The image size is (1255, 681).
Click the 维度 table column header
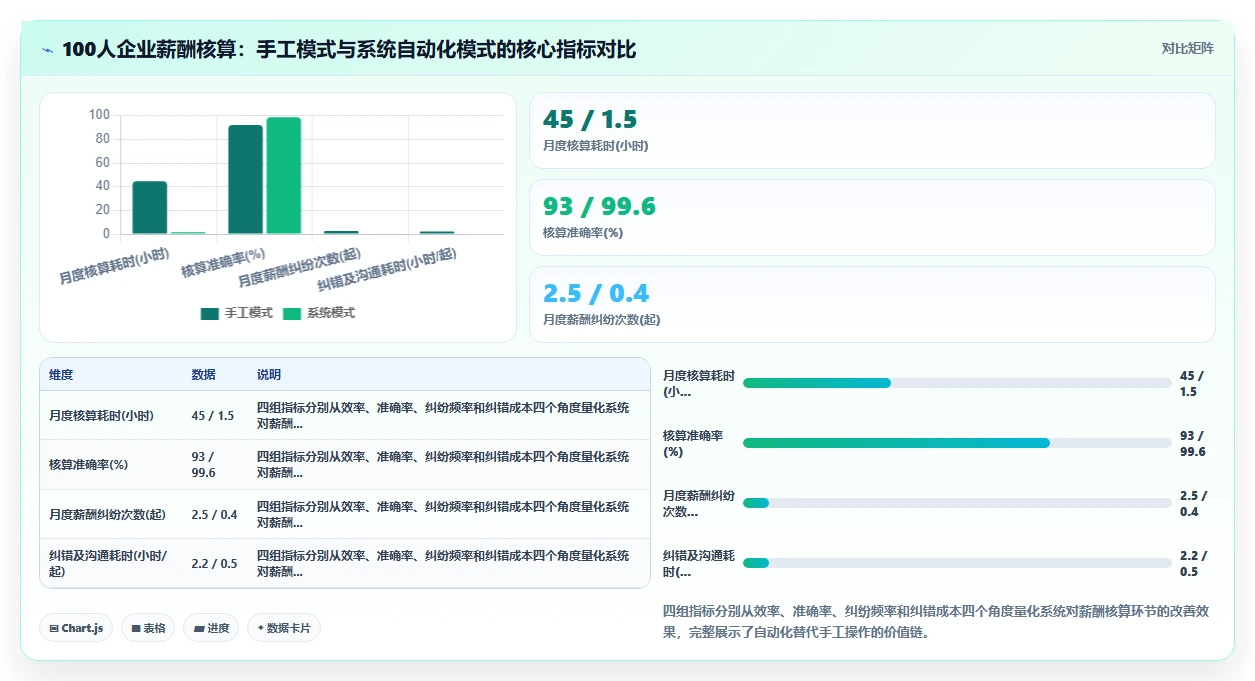click(x=61, y=375)
